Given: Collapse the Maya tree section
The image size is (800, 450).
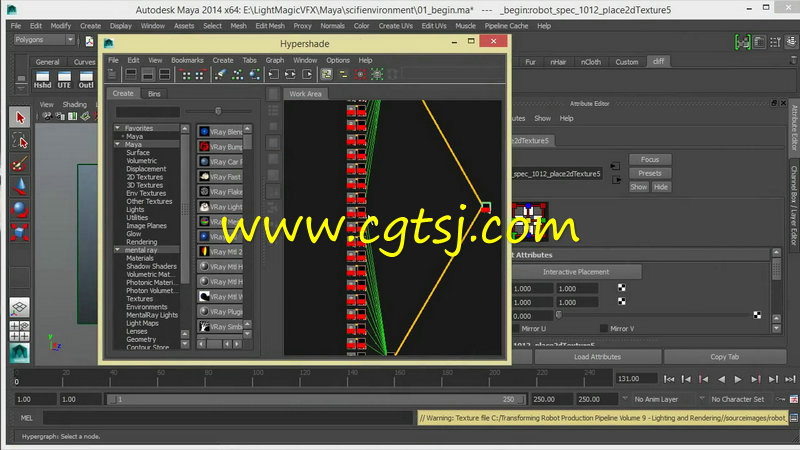Looking at the screenshot, I should [117, 144].
